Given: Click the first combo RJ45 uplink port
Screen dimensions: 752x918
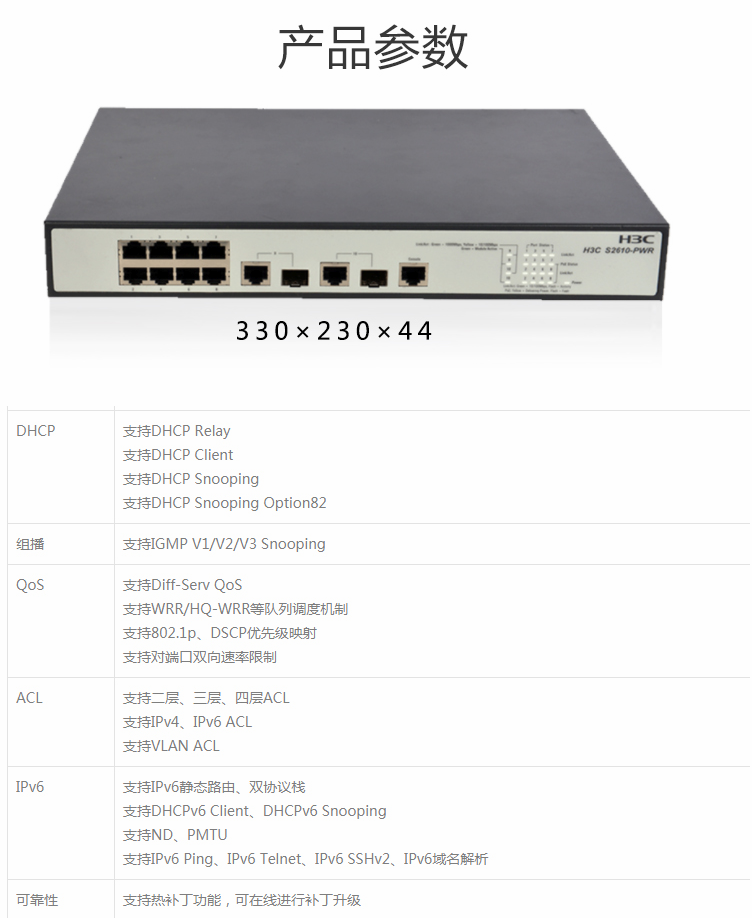Looking at the screenshot, I should coord(256,273).
